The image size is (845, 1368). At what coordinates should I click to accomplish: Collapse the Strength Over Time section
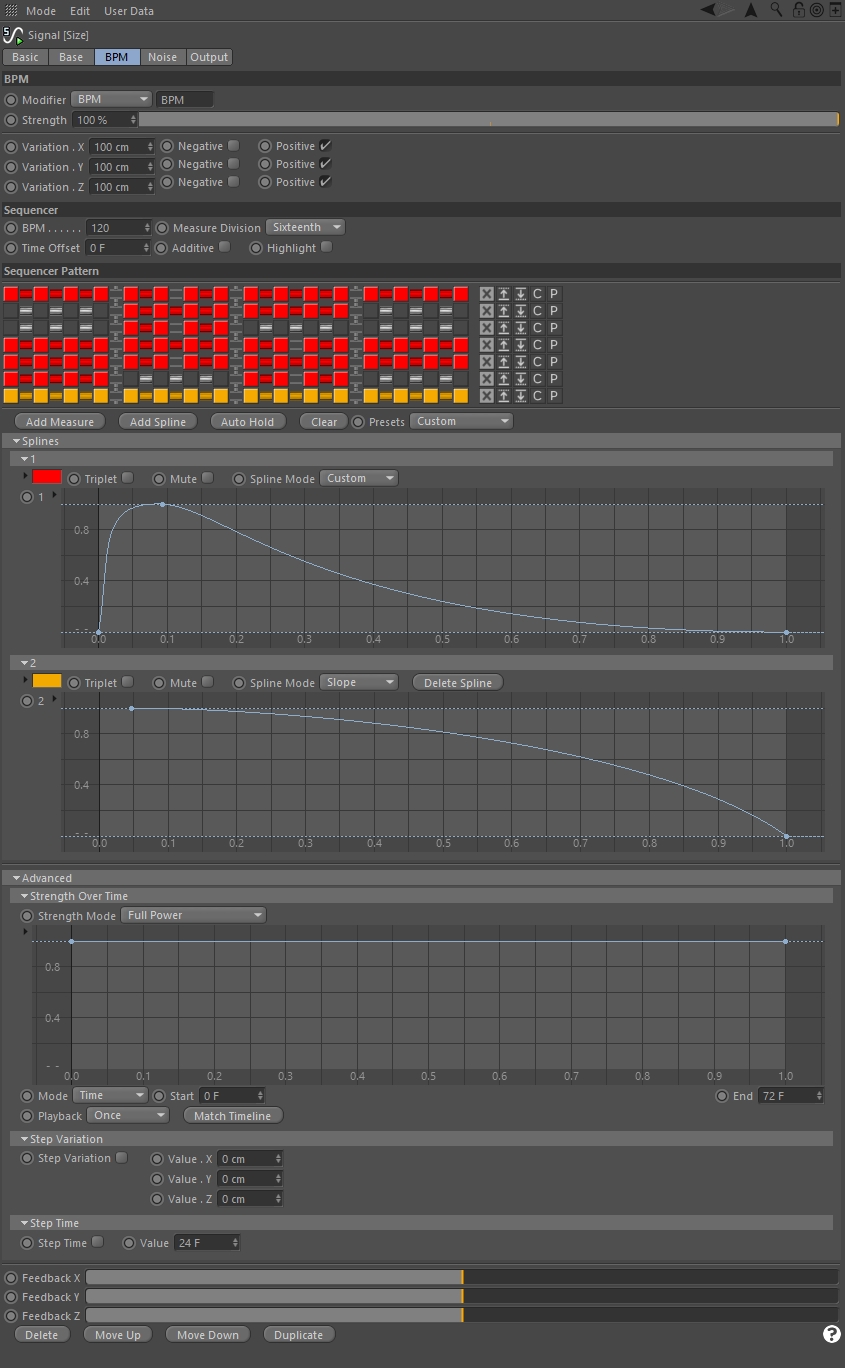pyautogui.click(x=25, y=896)
